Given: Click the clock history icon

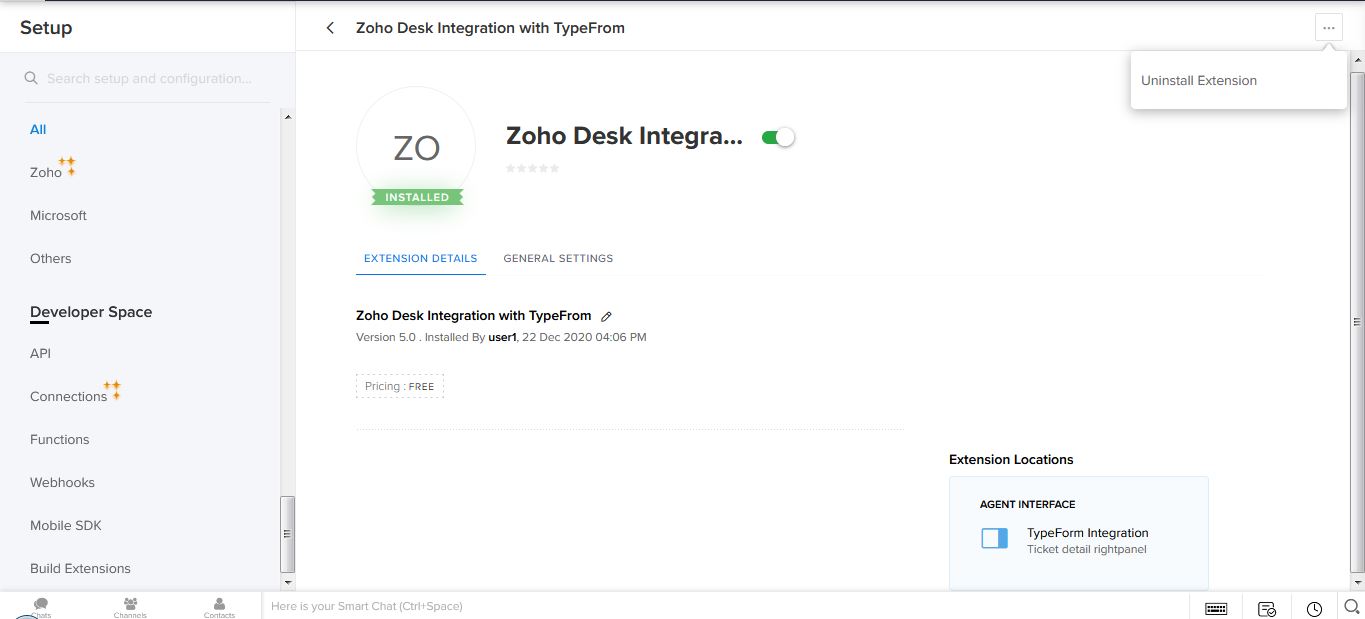Looking at the screenshot, I should point(1314,608).
